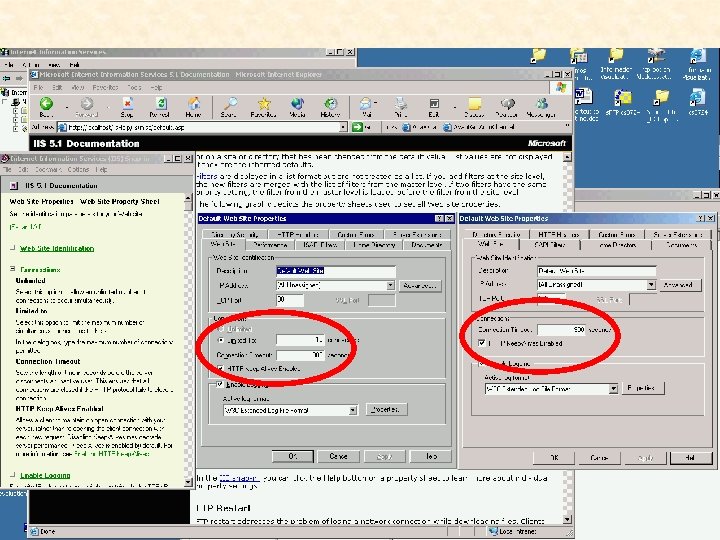Viewport: 720px width, 540px height.
Task: Click scroll-up arrow of IE content
Action: 568,157
